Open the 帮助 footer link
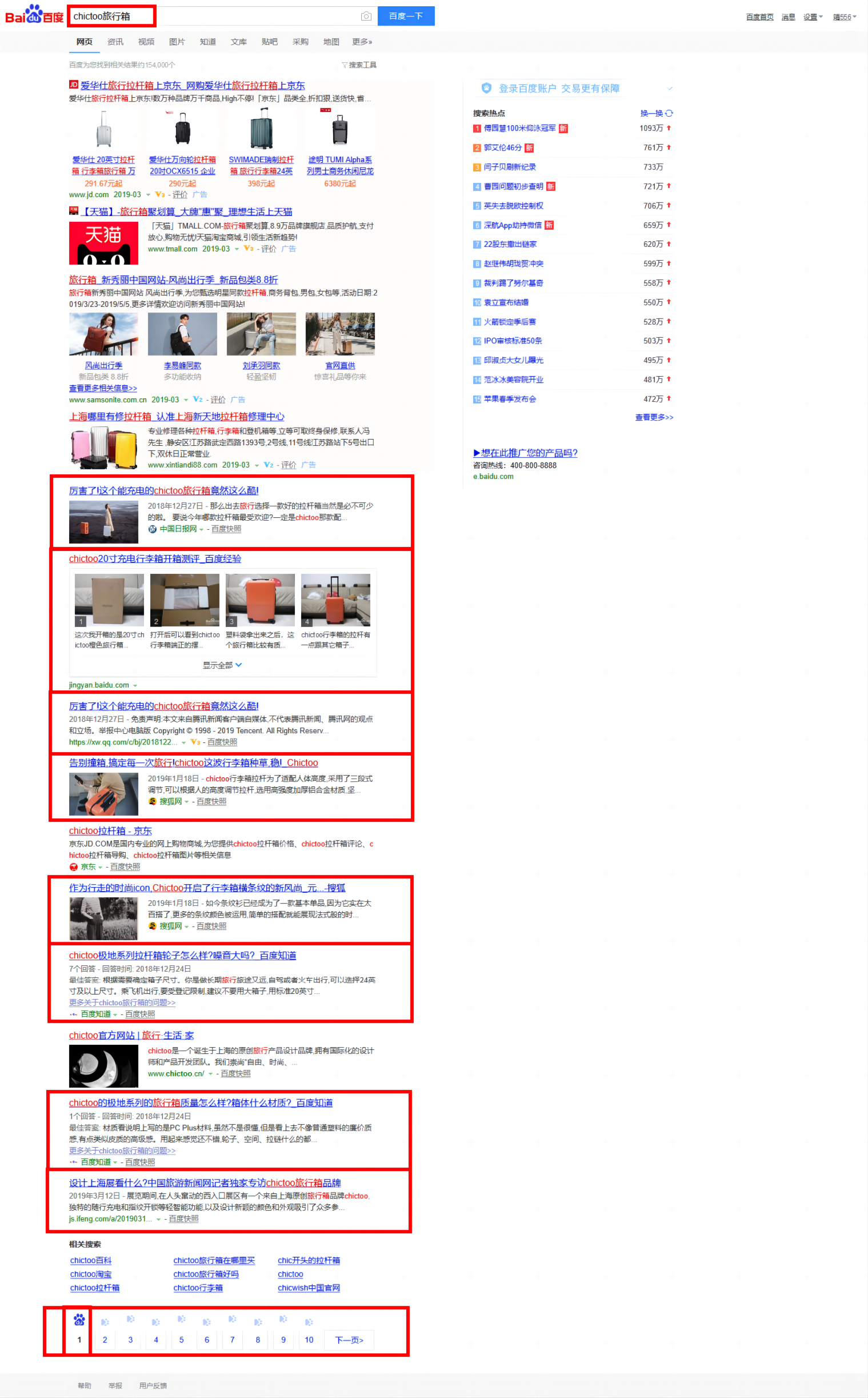This screenshot has width=868, height=1398. (85, 1385)
